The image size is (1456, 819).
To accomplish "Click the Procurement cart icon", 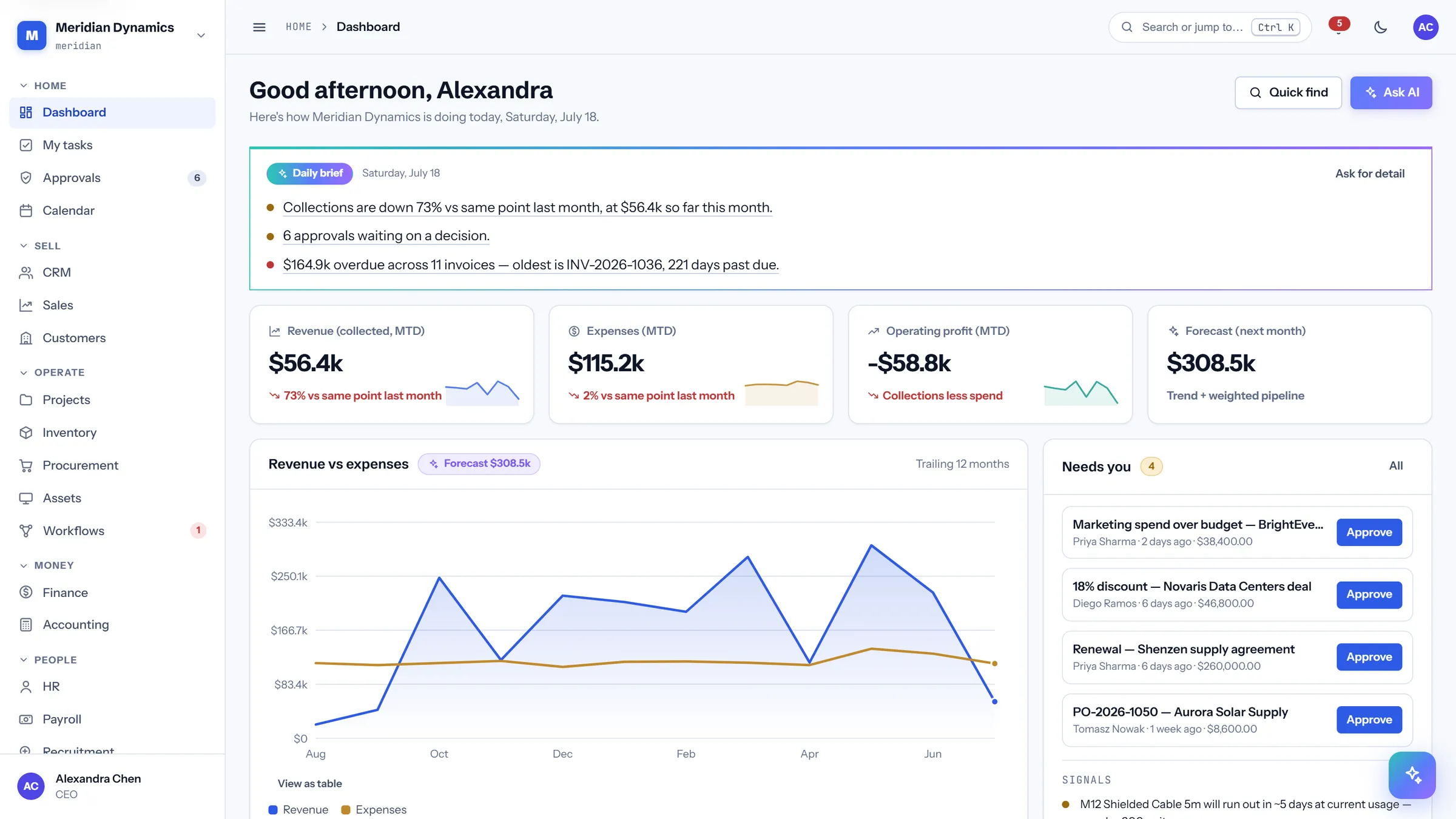I will tap(25, 465).
